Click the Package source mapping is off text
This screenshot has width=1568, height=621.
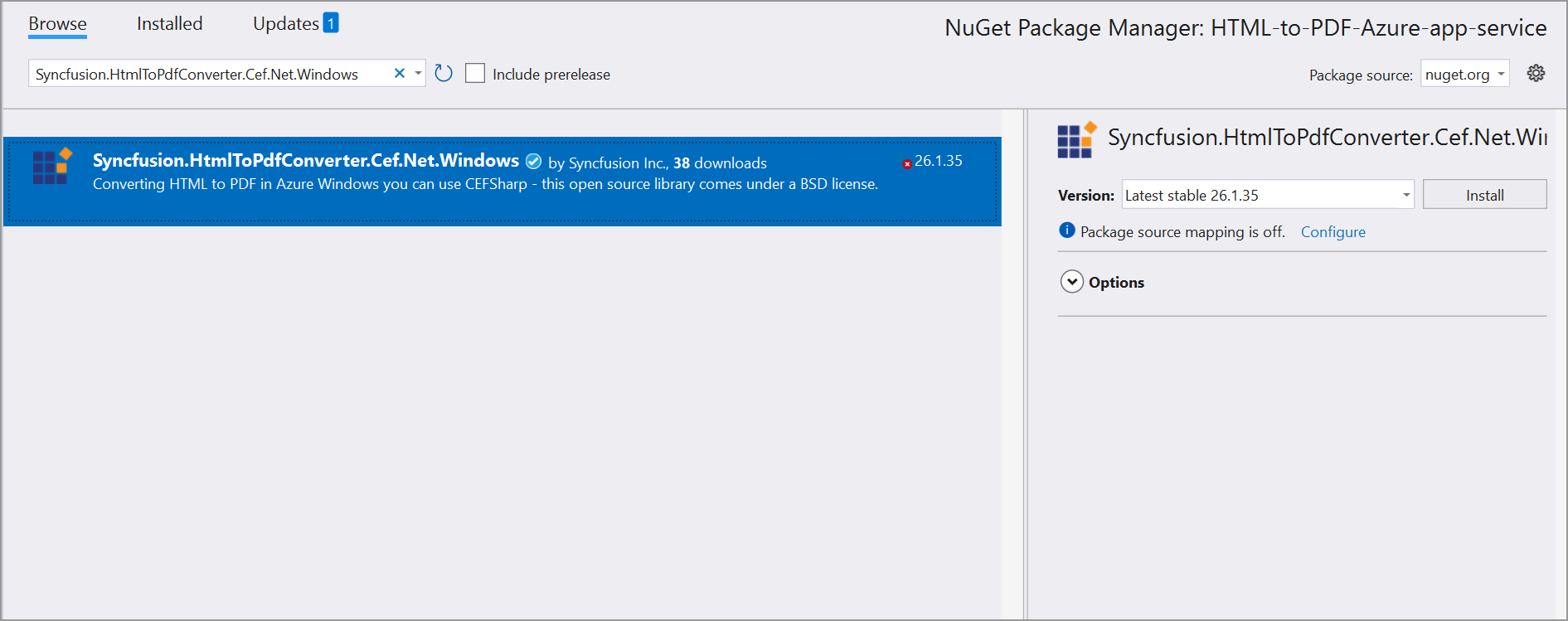click(x=1182, y=232)
